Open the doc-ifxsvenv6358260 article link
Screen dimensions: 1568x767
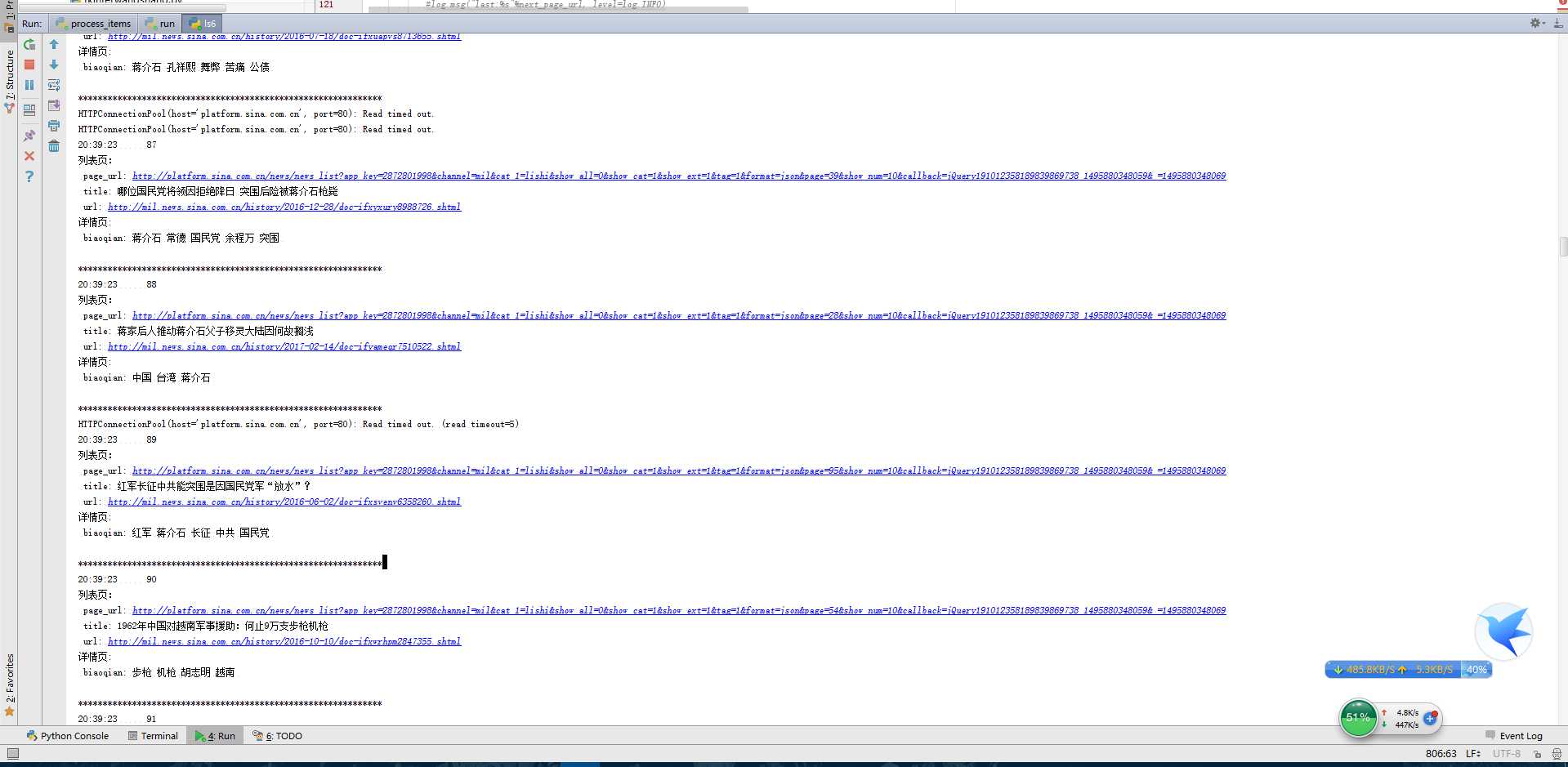(x=284, y=502)
